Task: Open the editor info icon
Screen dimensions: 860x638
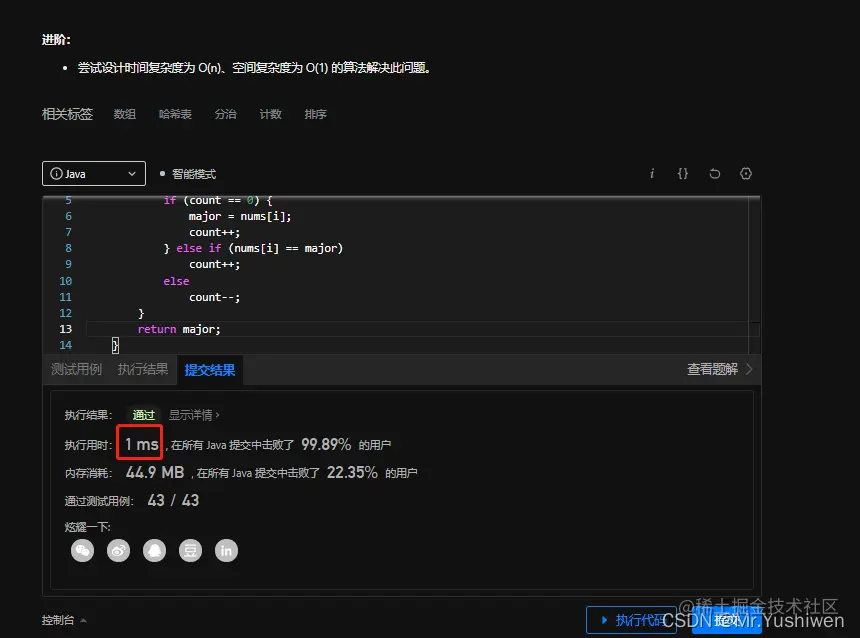Action: coord(652,173)
